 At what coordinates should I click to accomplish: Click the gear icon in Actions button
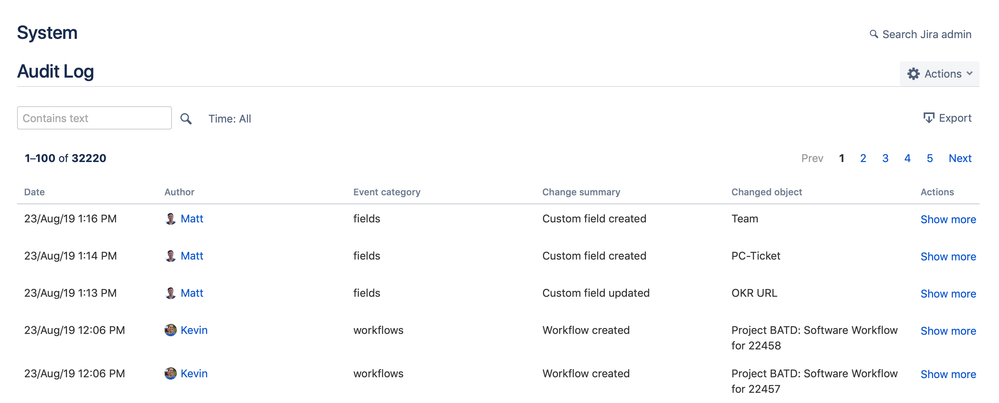[x=914, y=74]
